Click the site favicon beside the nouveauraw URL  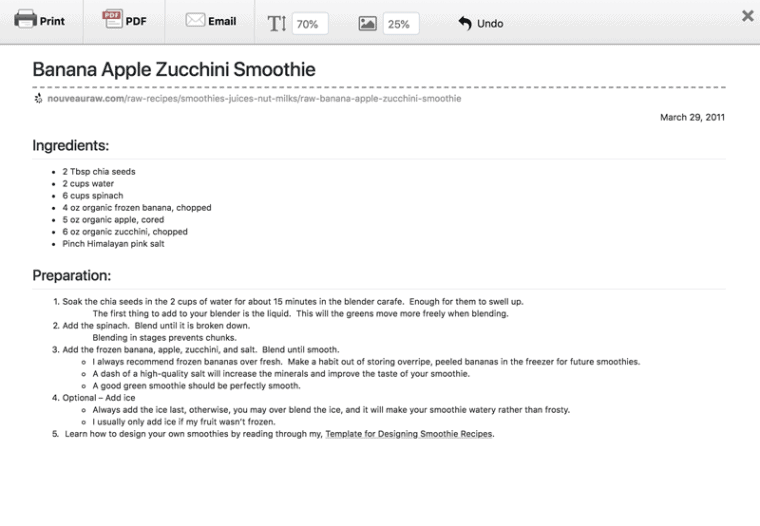[x=38, y=99]
